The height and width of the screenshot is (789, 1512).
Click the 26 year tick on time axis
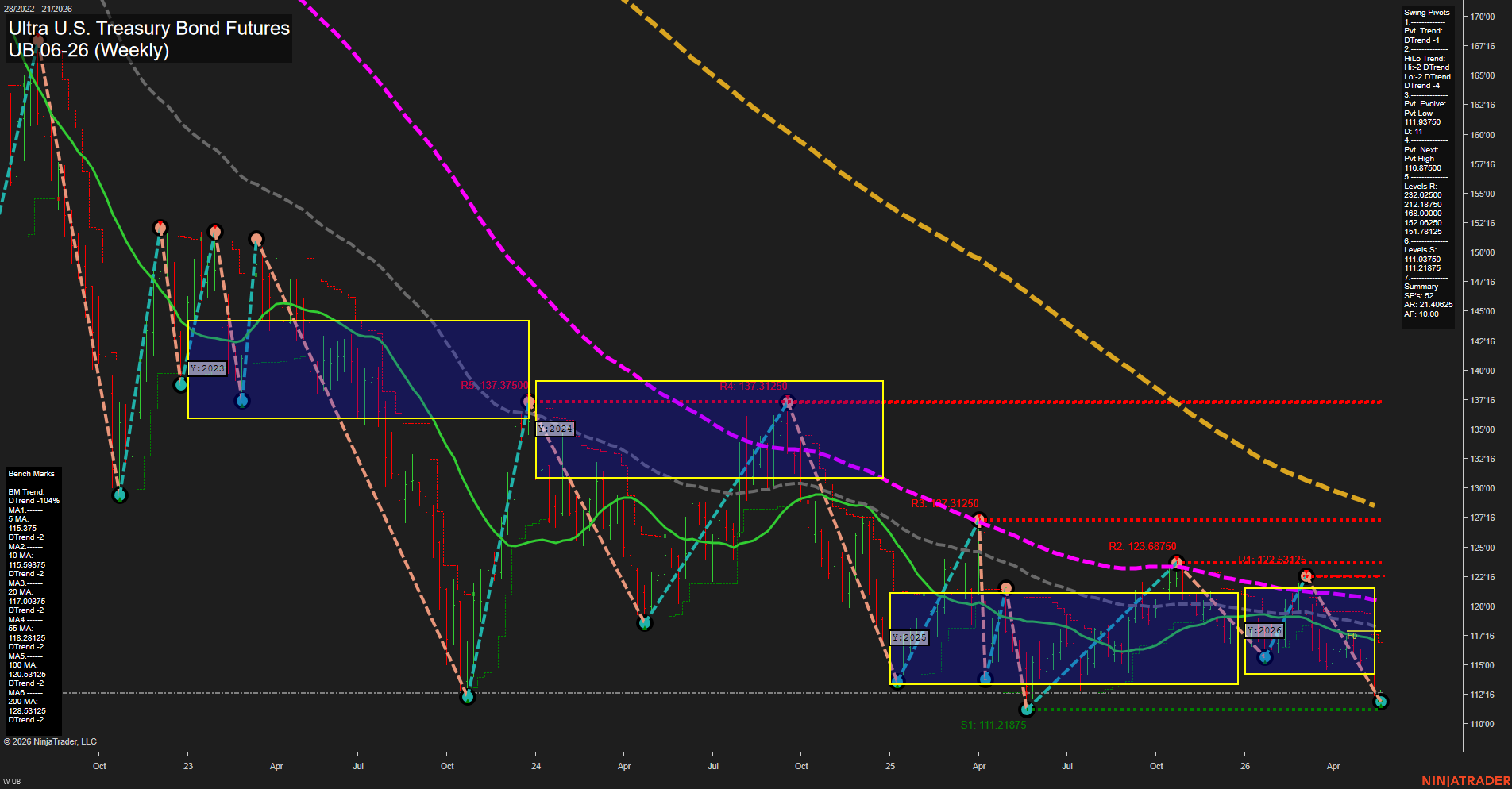pyautogui.click(x=1245, y=766)
